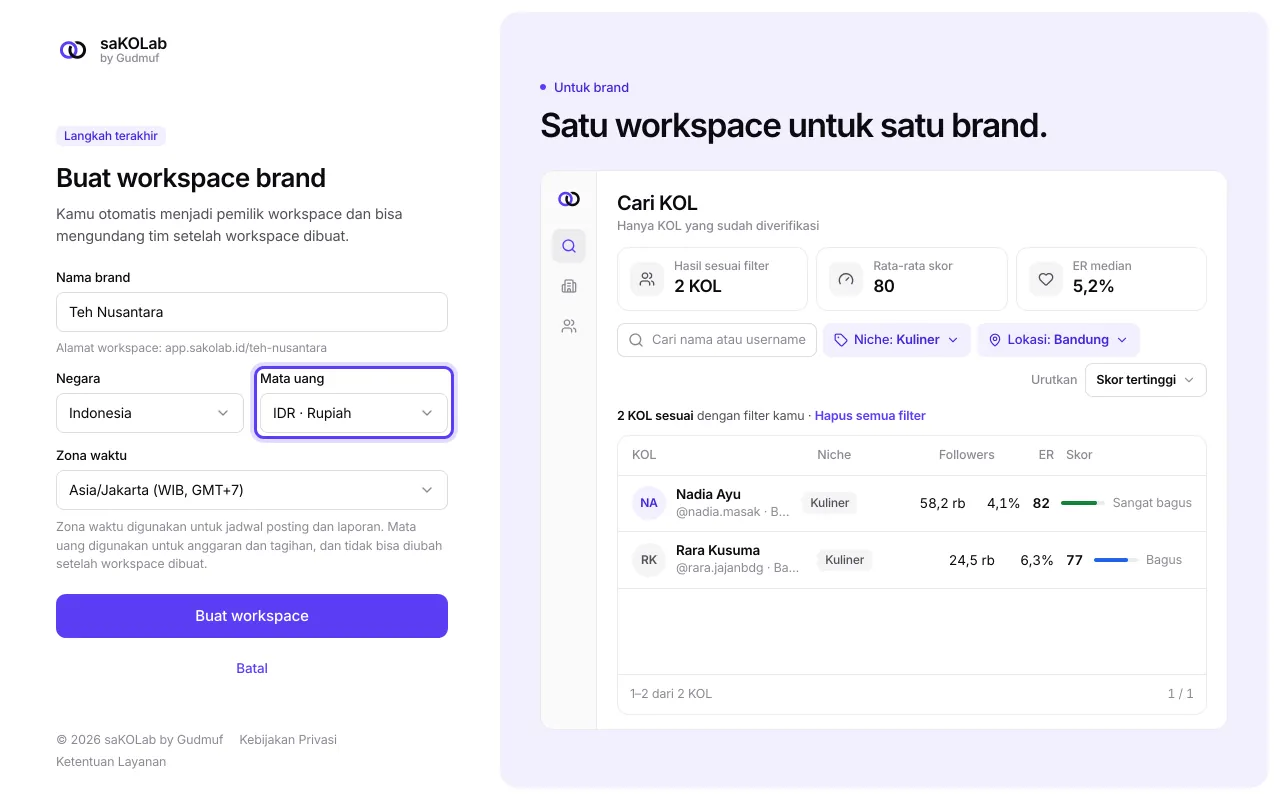Open the Mata uang dropdown showing IDR Rupiah
Image resolution: width=1280 pixels, height=800 pixels.
point(354,413)
